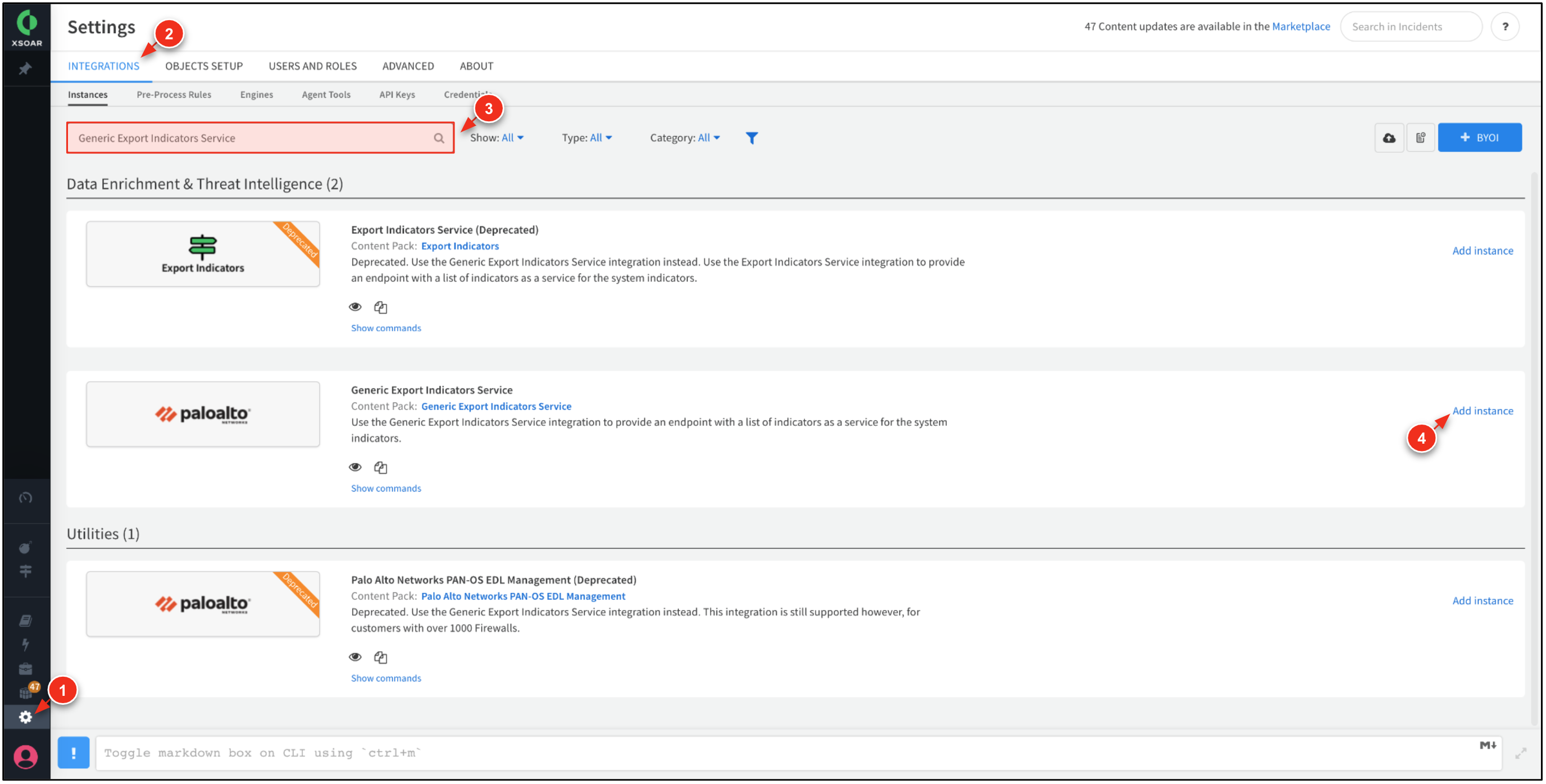
Task: Click the paloalto logo of PAN-OS EDL Management
Action: (203, 604)
